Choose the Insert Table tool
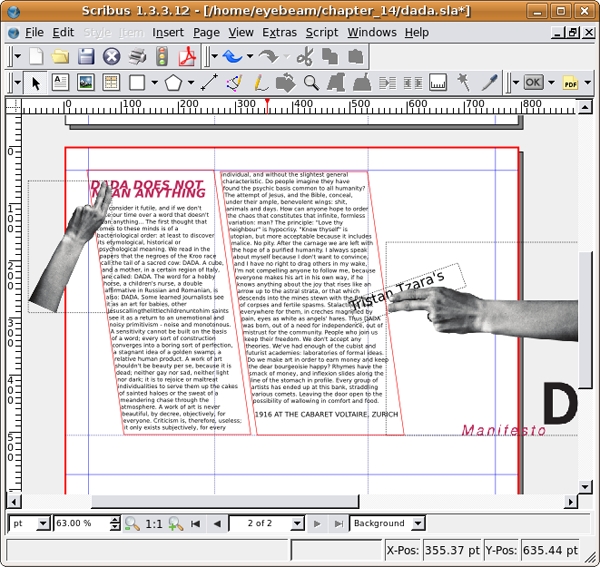This screenshot has height=567, width=600. point(111,82)
